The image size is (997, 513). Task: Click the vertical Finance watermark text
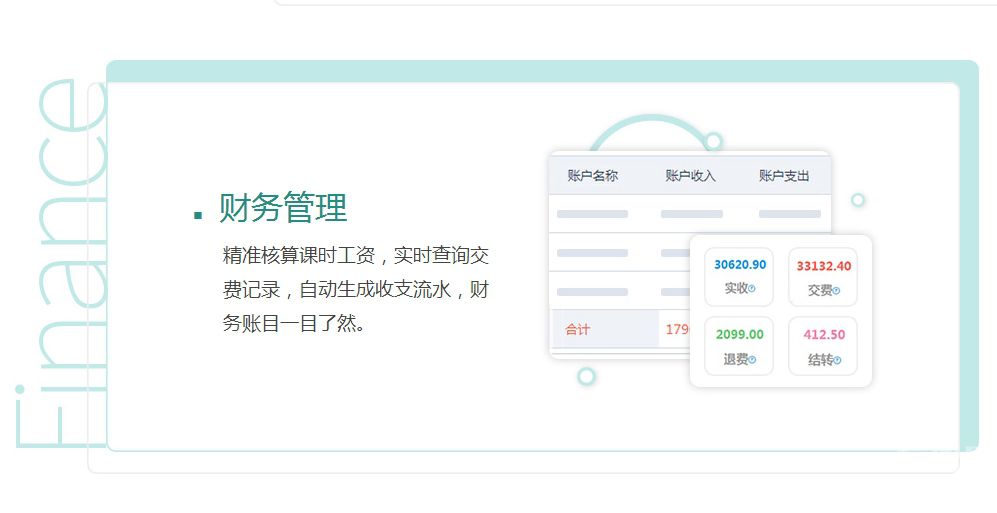pyautogui.click(x=55, y=265)
